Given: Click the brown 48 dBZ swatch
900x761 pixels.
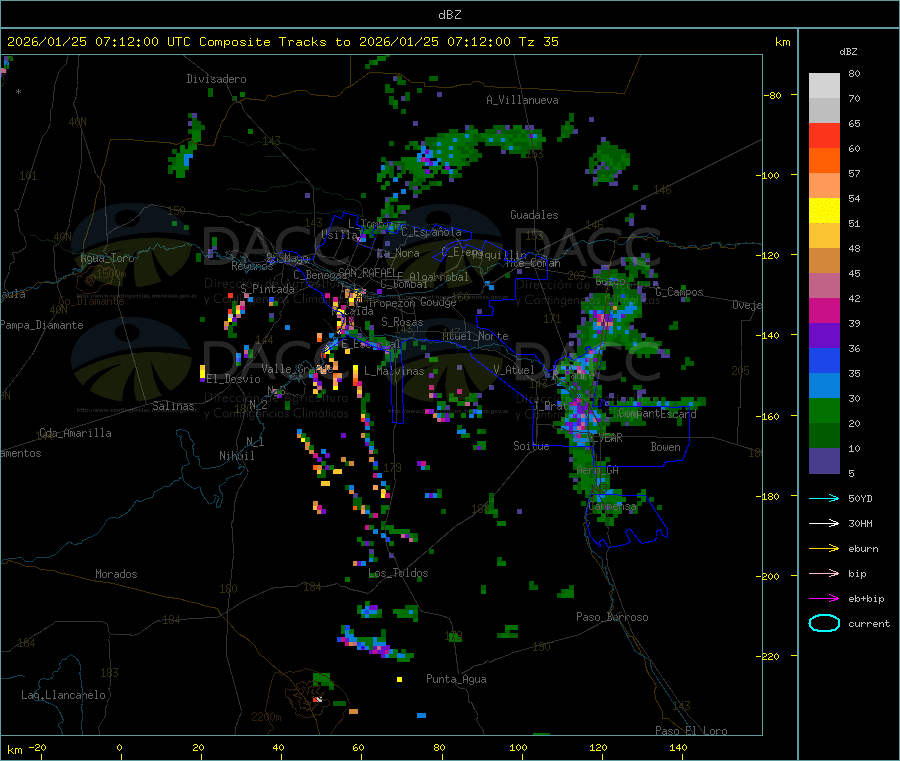Looking at the screenshot, I should [824, 260].
